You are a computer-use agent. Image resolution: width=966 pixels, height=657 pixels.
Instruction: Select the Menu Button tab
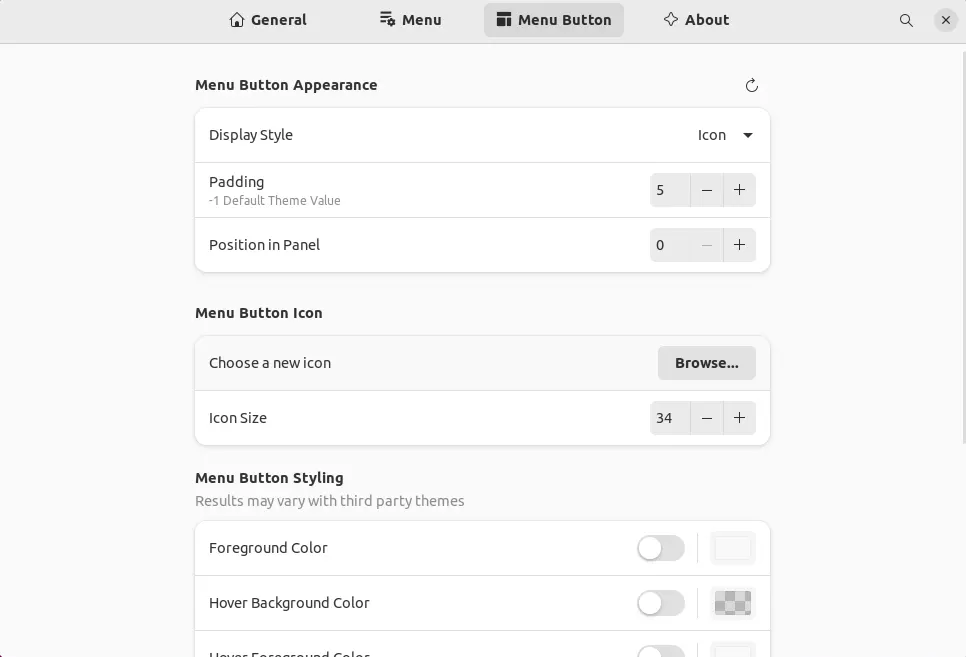554,20
